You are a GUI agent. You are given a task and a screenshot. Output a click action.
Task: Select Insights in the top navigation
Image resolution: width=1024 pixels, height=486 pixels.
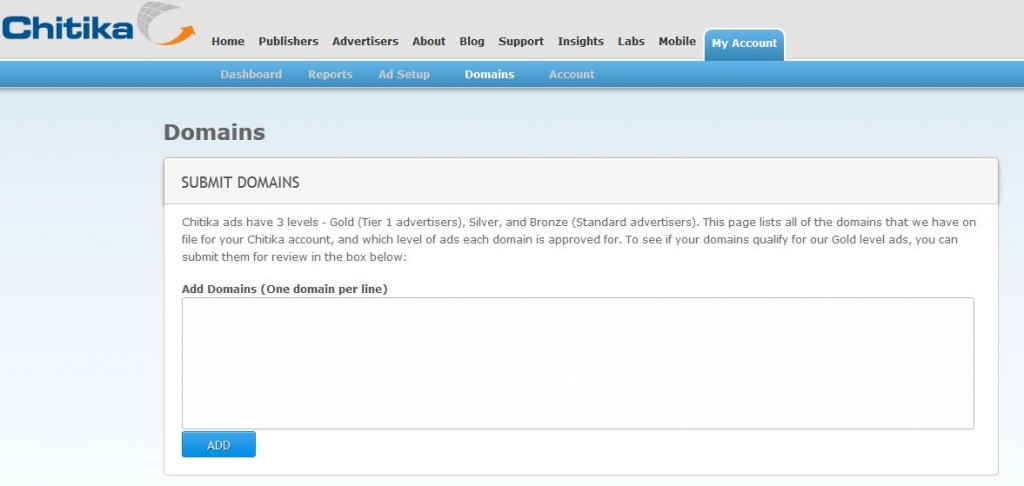[581, 42]
